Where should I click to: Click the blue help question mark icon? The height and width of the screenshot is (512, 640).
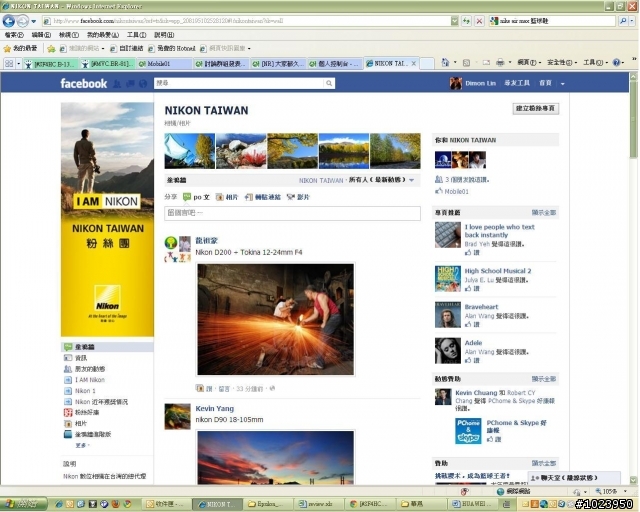(x=616, y=62)
